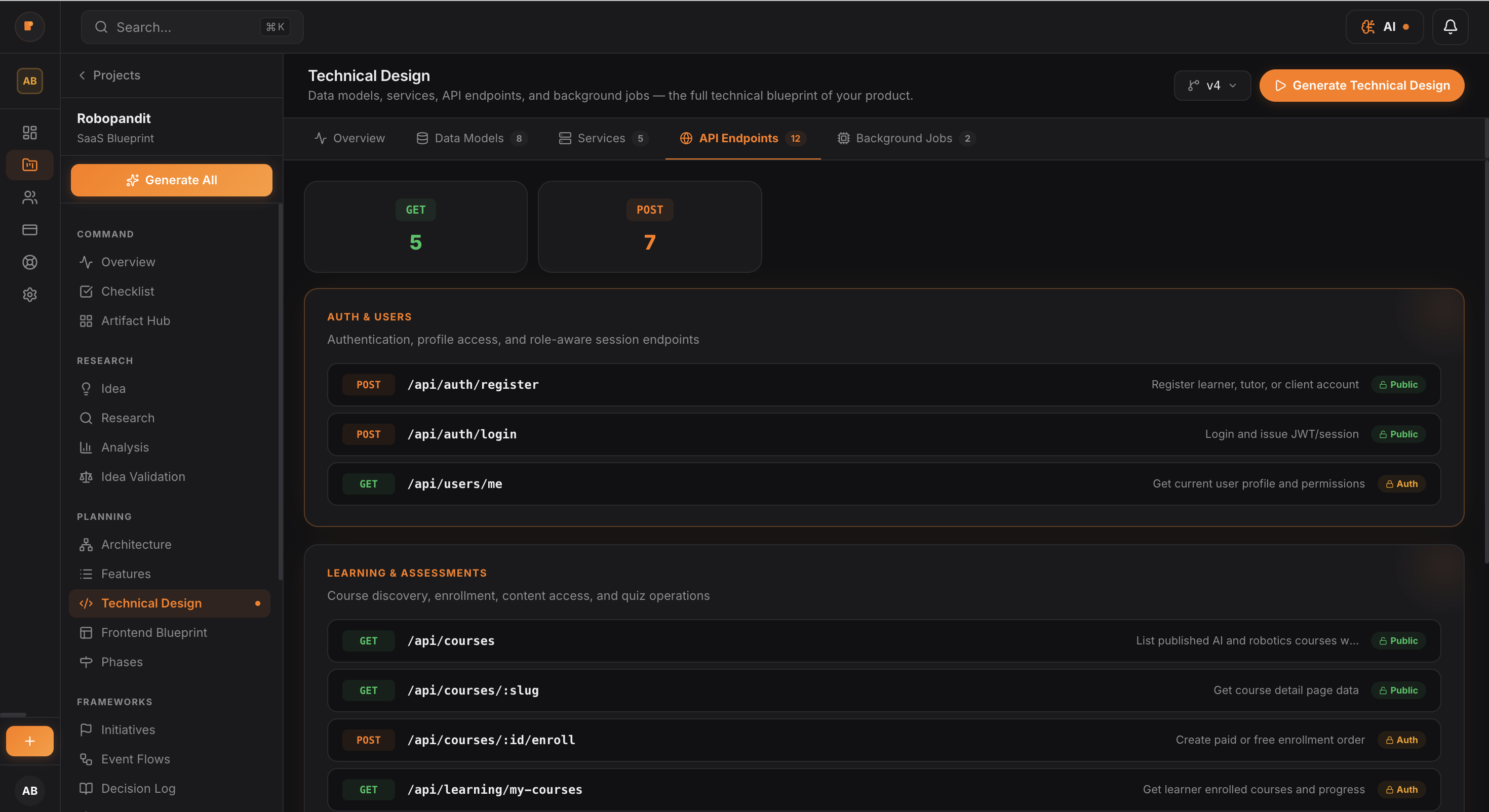Select the Artifact Hub icon under Command
This screenshot has height=812, width=1489.
click(x=86, y=320)
